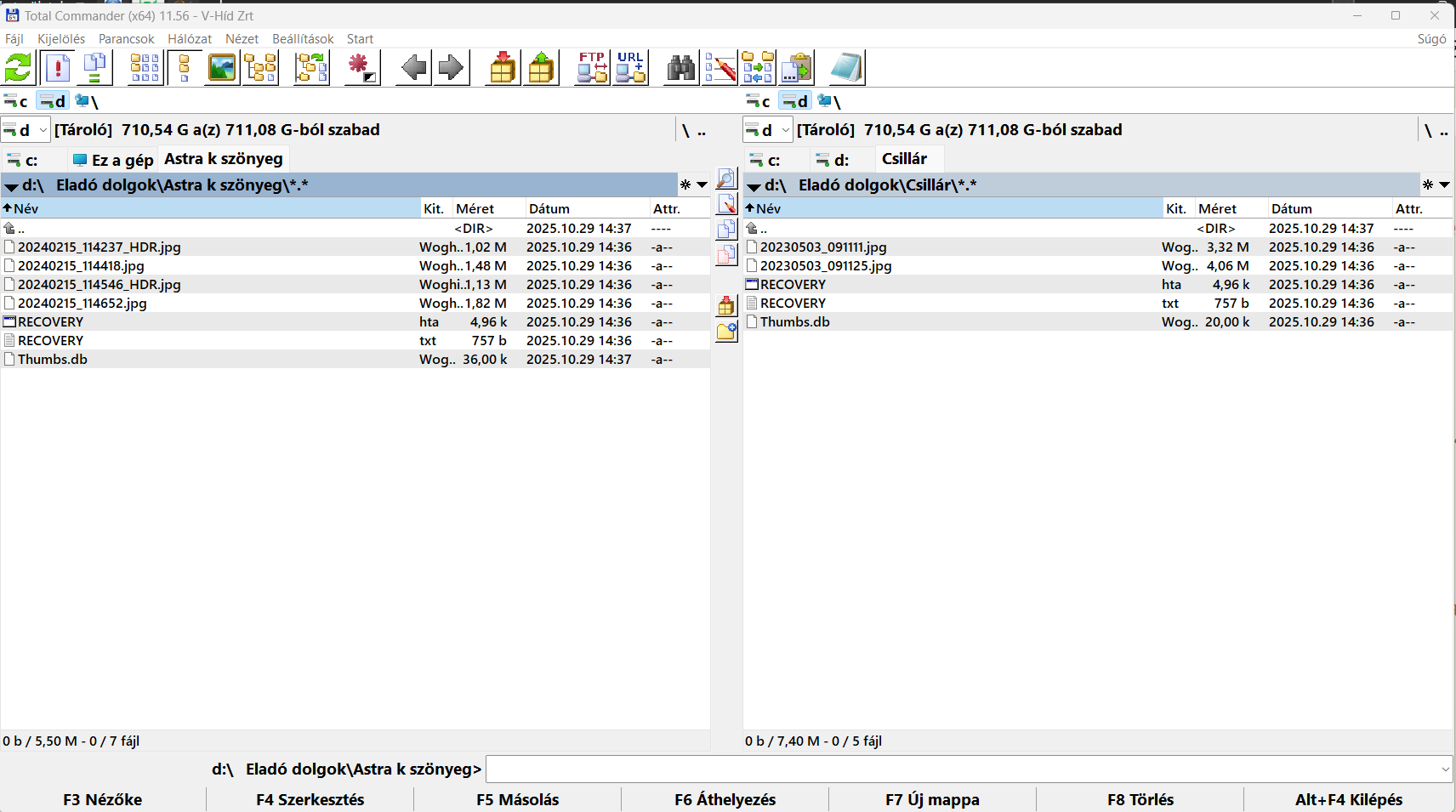
Task: Open Notepad from the toolbar
Action: click(846, 68)
